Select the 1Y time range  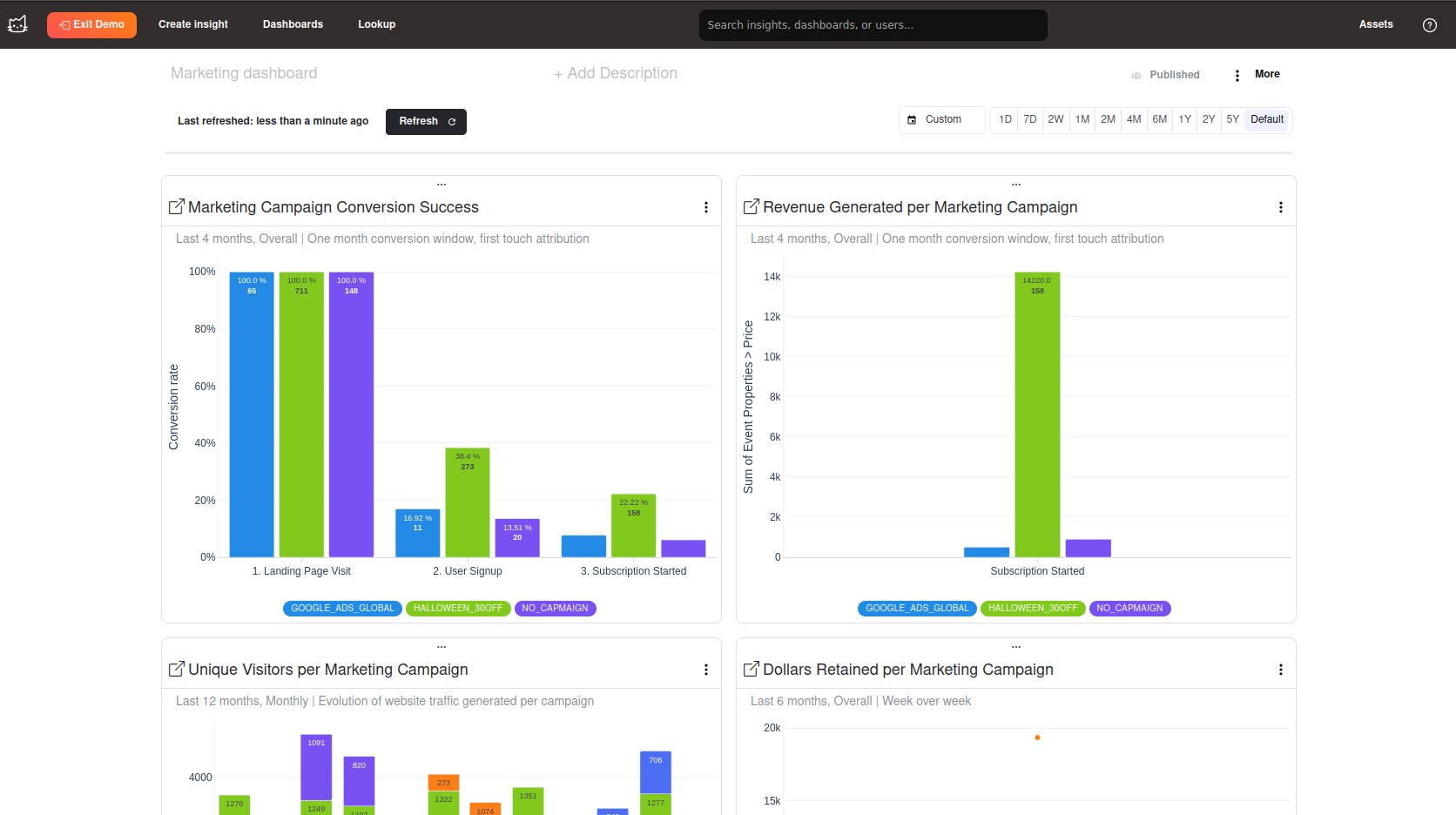pyautogui.click(x=1184, y=119)
